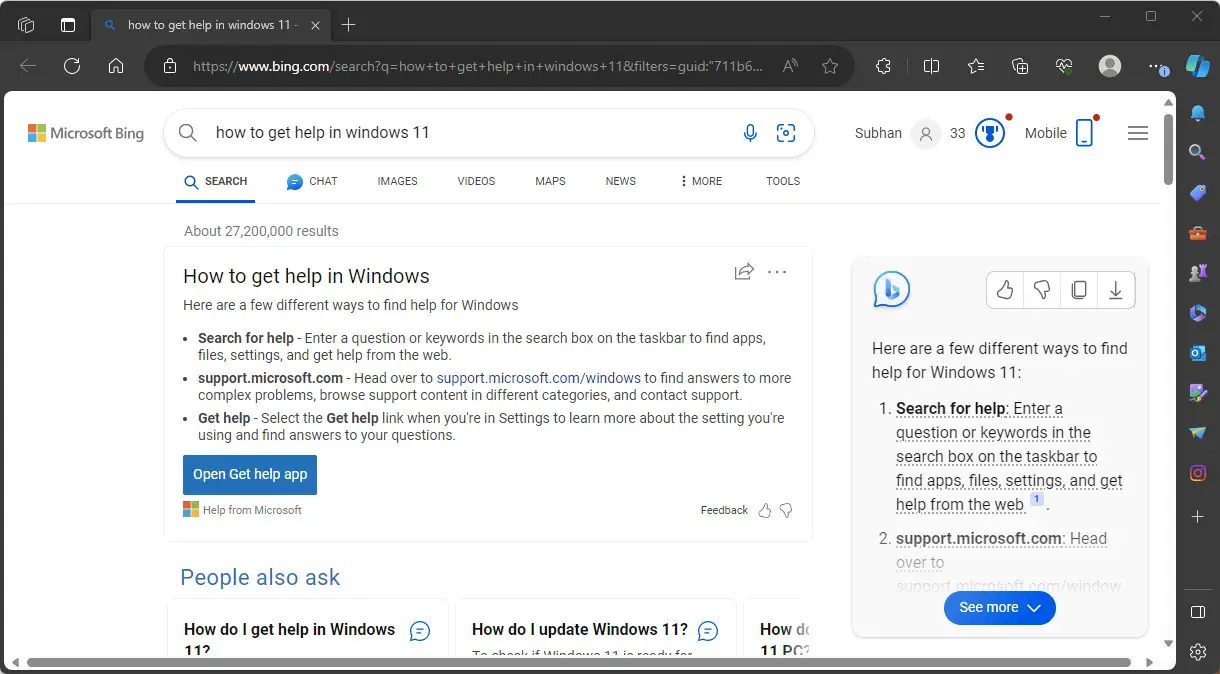The height and width of the screenshot is (674, 1220).
Task: Select the SEARCH tab
Action: pos(215,181)
